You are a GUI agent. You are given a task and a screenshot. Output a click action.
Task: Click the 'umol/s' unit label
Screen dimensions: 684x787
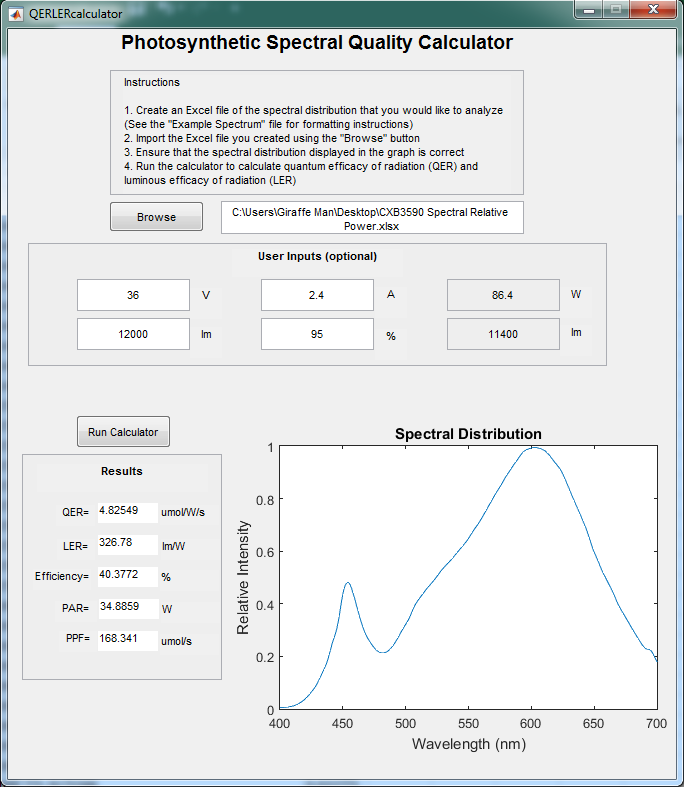click(176, 641)
